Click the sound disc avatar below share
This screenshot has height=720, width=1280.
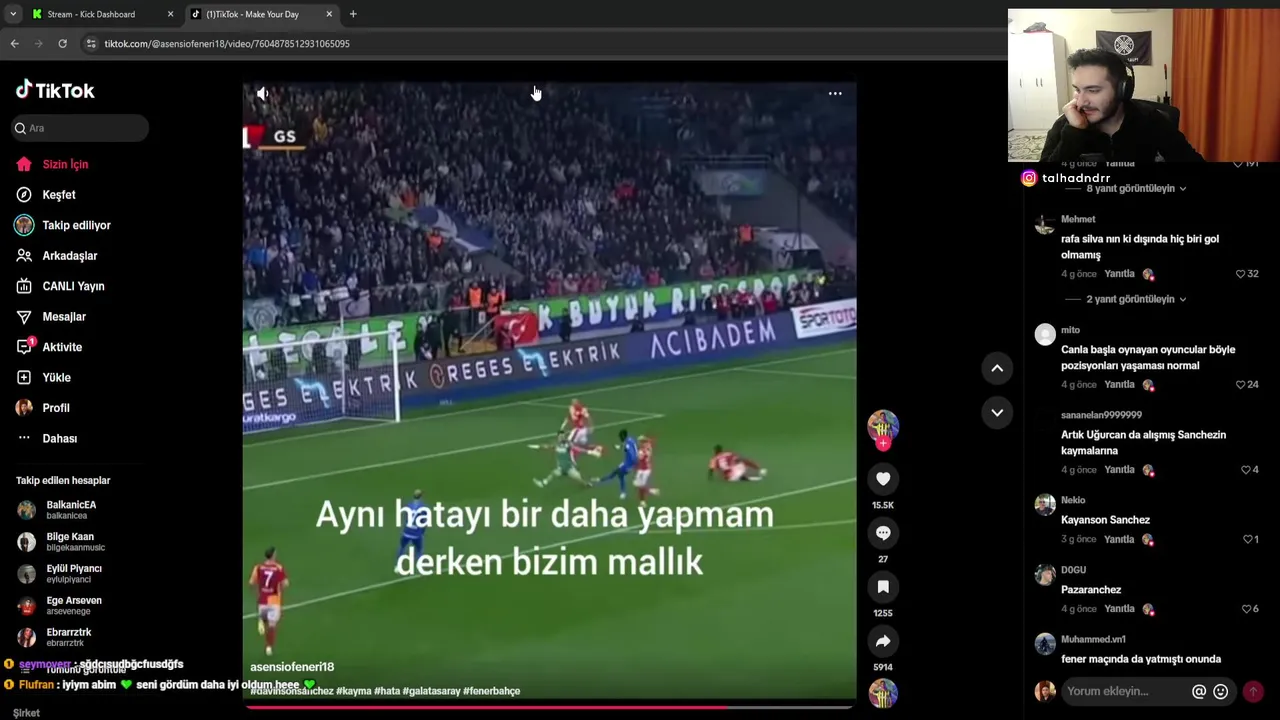pos(883,693)
